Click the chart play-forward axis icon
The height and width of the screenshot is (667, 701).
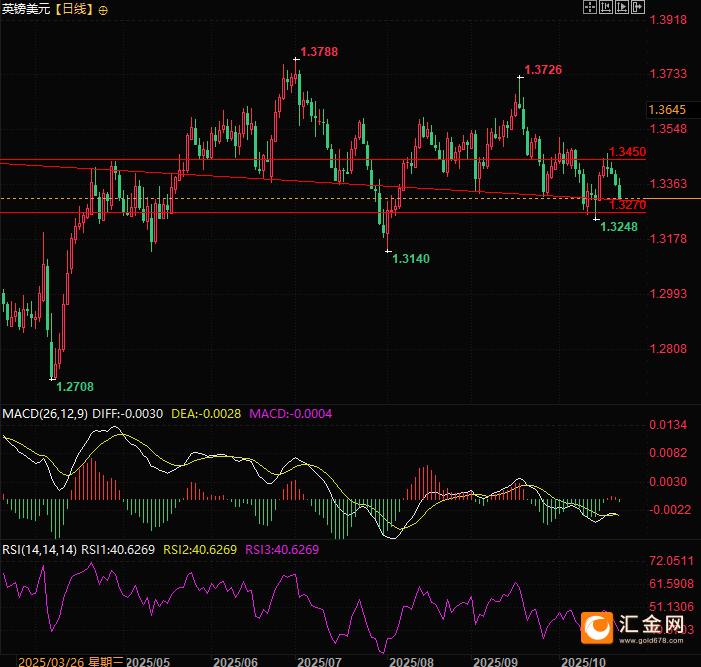tap(622, 7)
